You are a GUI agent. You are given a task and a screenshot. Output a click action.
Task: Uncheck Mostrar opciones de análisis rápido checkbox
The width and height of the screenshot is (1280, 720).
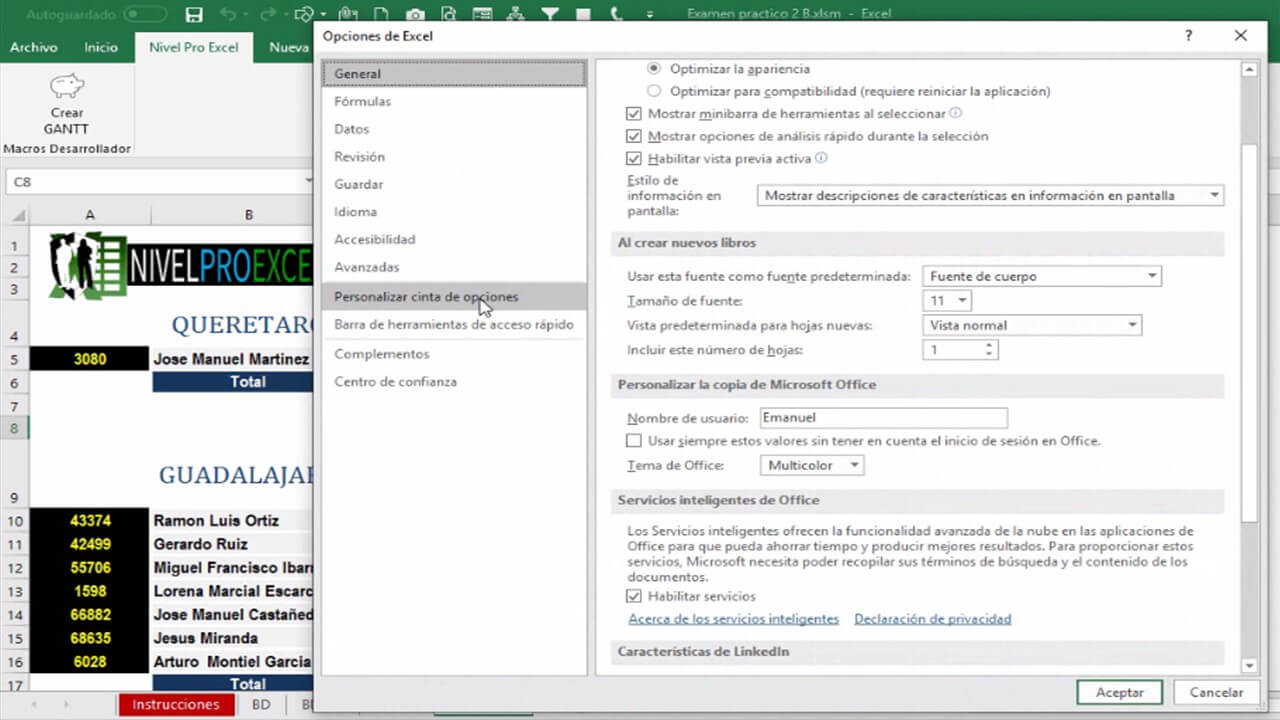tap(633, 136)
